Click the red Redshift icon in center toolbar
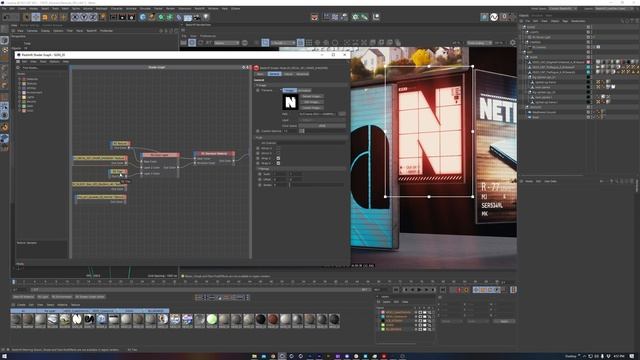 click(315, 17)
